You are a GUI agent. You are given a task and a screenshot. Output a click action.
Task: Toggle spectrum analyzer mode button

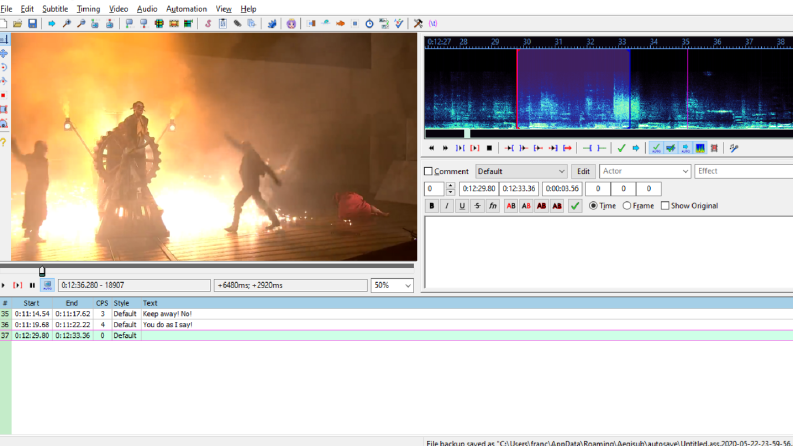(x=699, y=148)
